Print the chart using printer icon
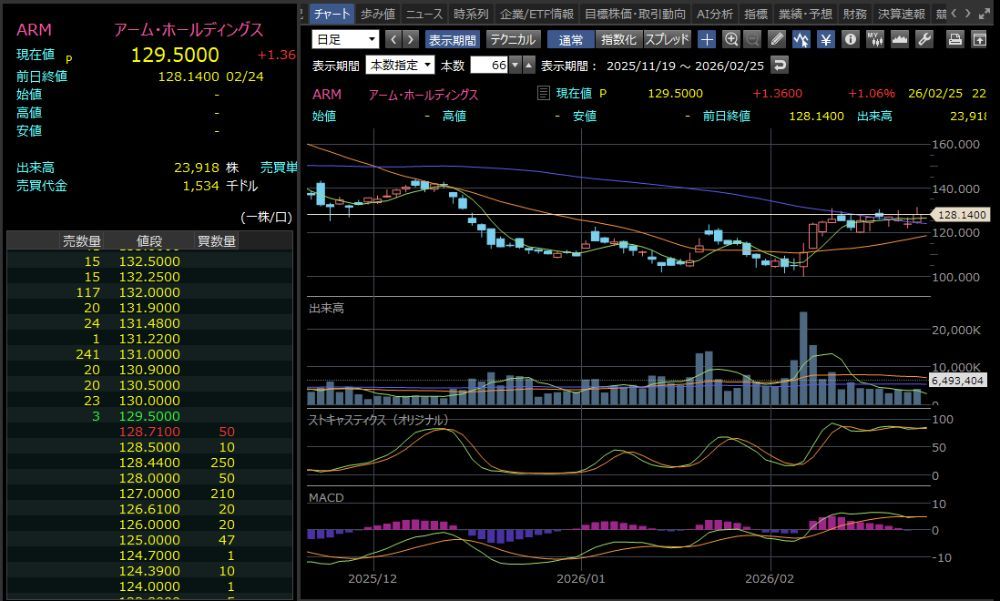 pyautogui.click(x=955, y=40)
